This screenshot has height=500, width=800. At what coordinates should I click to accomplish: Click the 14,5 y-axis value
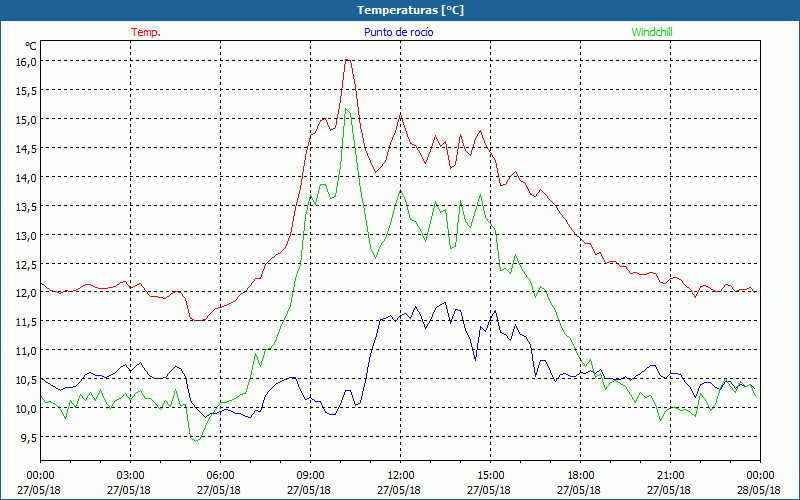tap(27, 149)
